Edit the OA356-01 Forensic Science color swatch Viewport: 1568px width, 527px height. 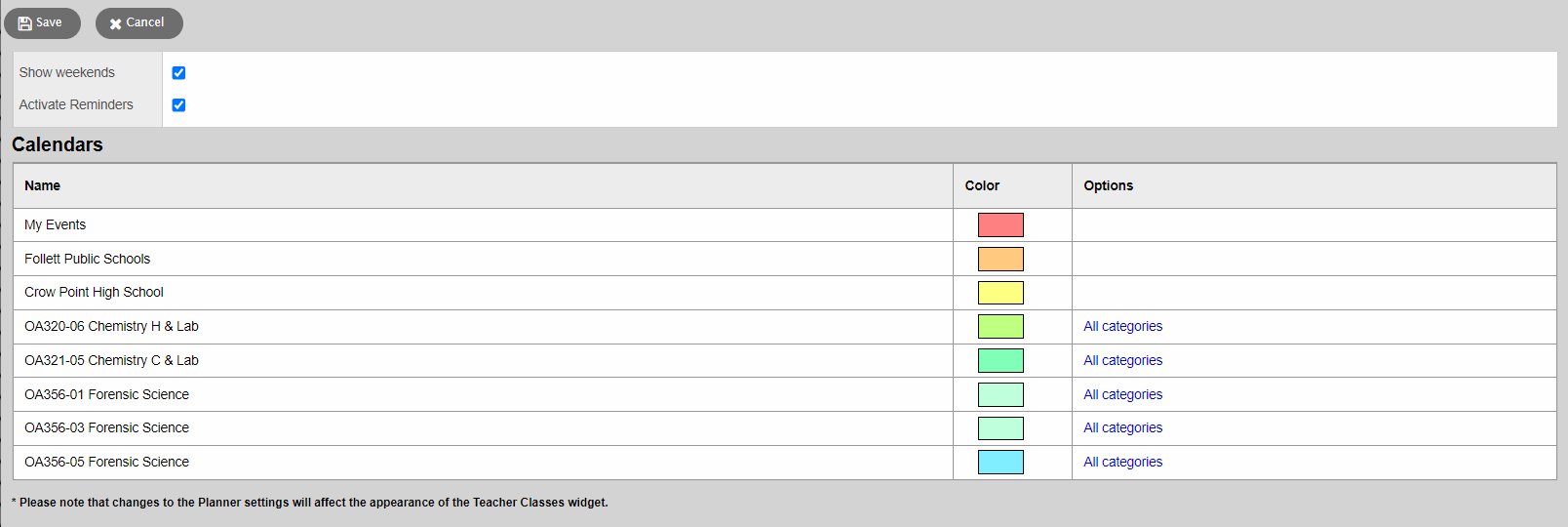(x=1000, y=394)
